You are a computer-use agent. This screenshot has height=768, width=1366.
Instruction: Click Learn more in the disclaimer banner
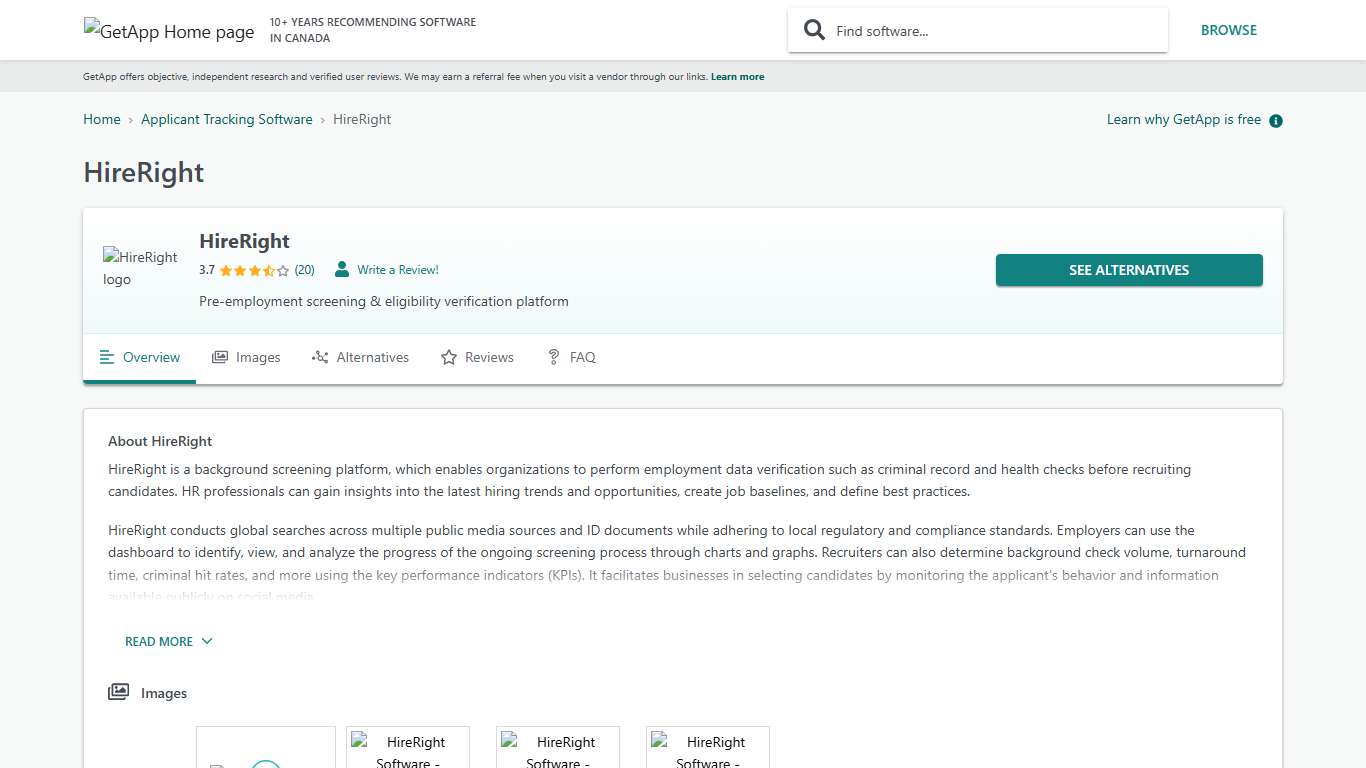[x=737, y=76]
